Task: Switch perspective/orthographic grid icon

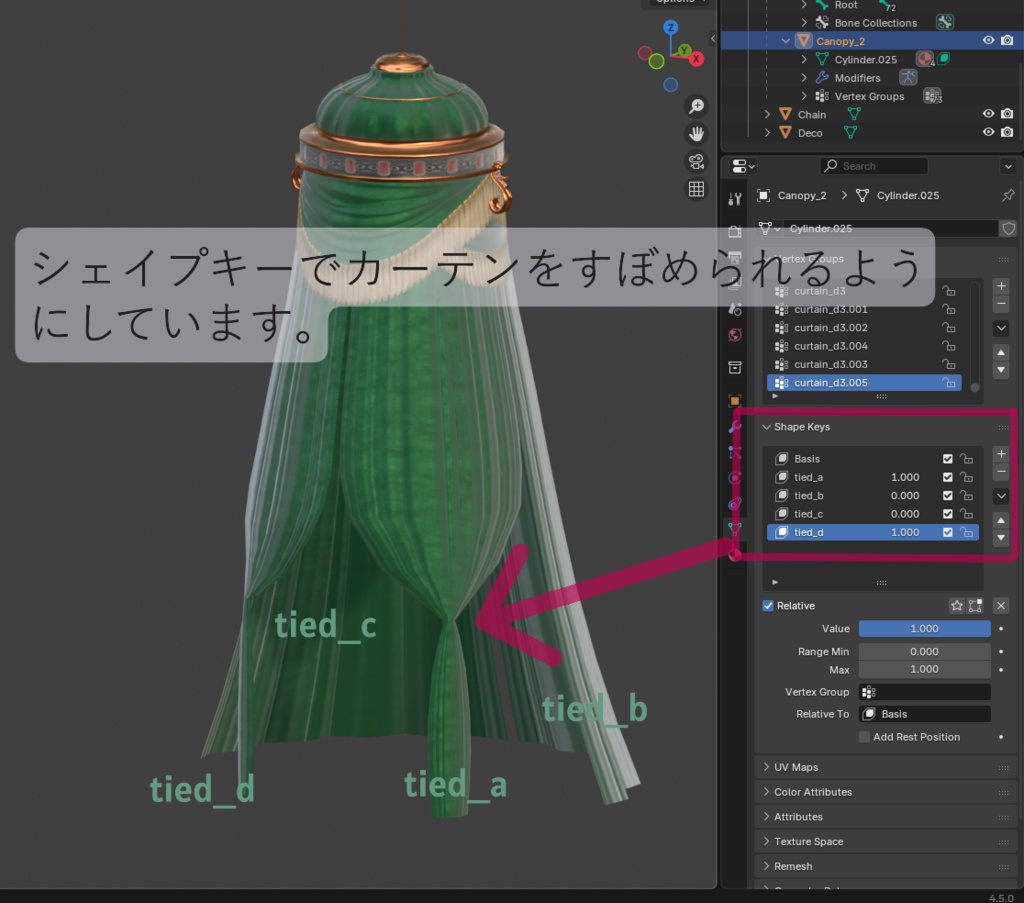Action: [x=696, y=189]
